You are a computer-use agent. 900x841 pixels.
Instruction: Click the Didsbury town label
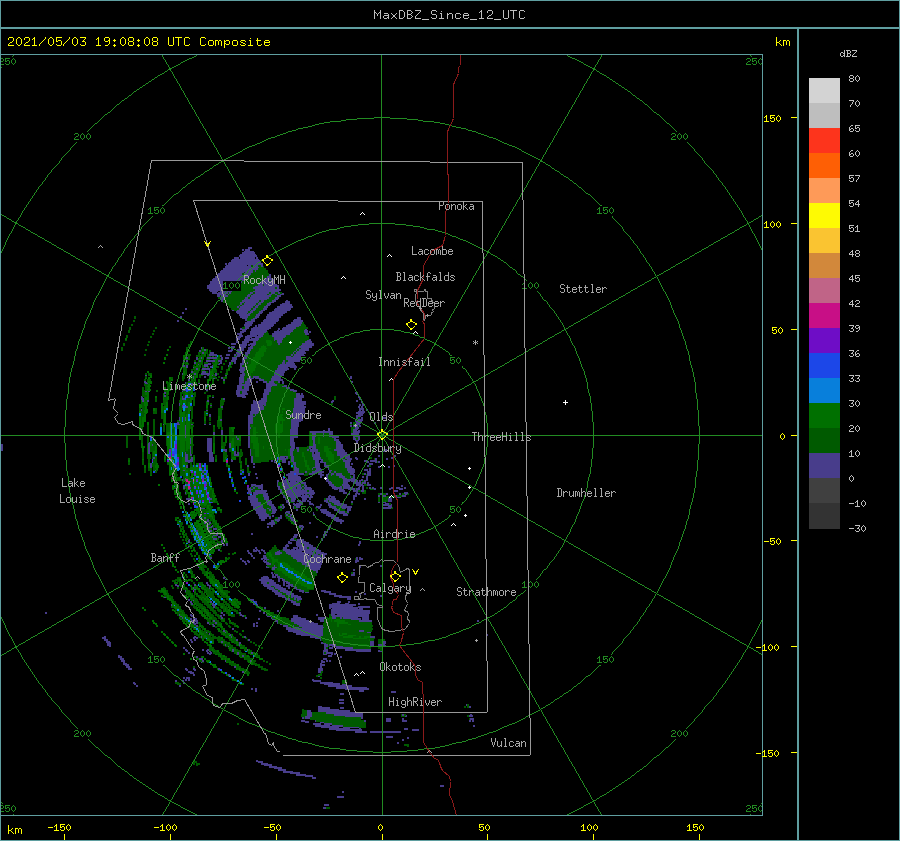pyautogui.click(x=377, y=448)
